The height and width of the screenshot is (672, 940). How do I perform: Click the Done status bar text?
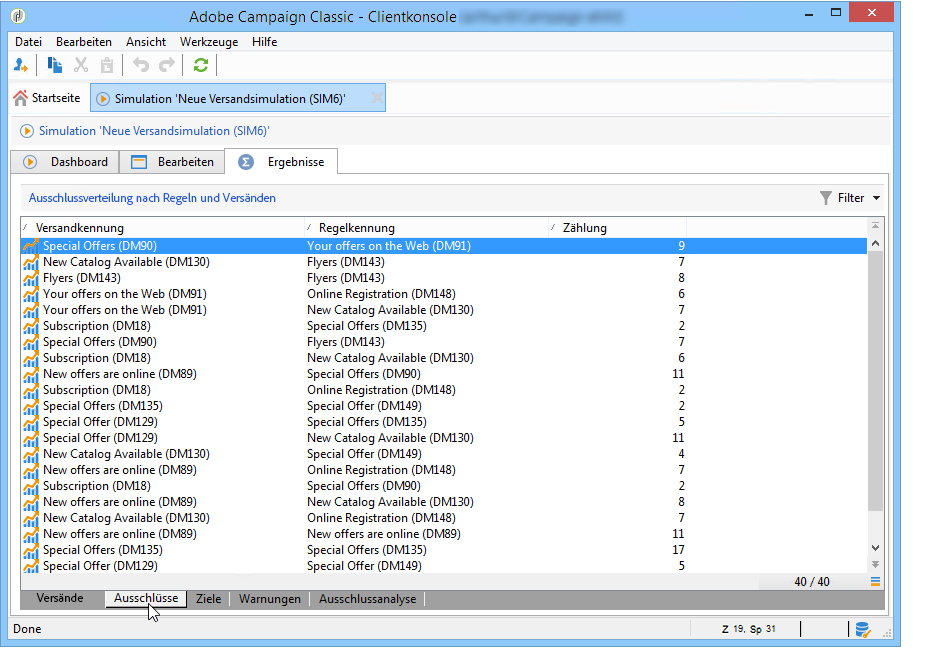click(x=27, y=629)
